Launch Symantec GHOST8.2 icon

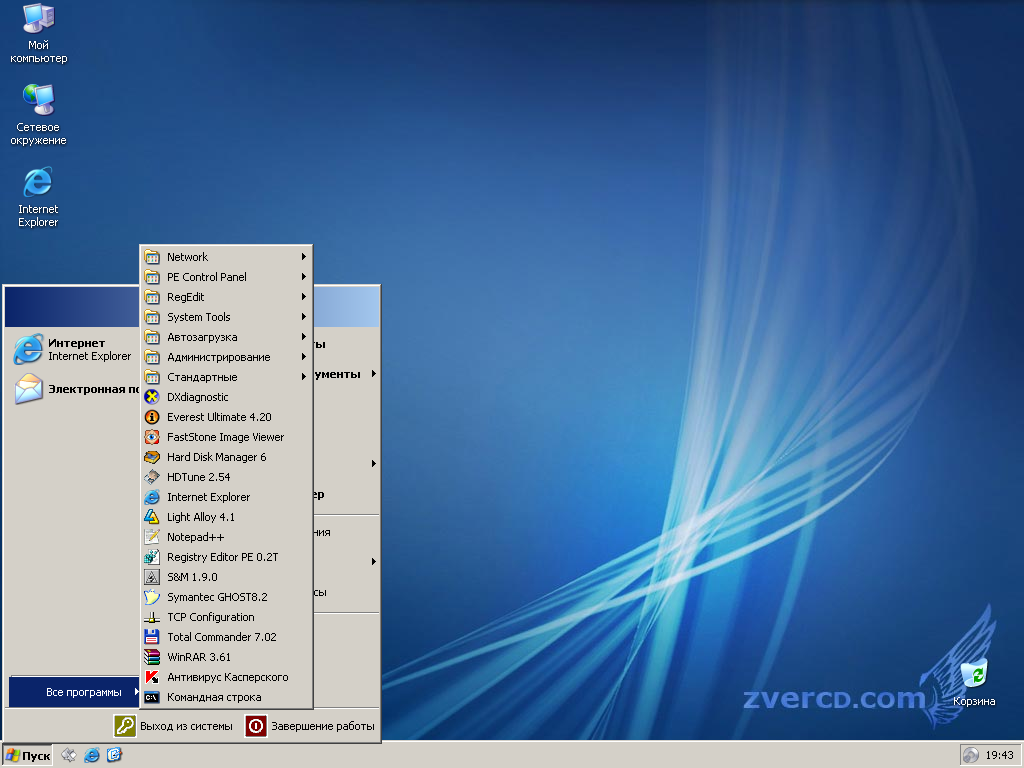tap(152, 597)
